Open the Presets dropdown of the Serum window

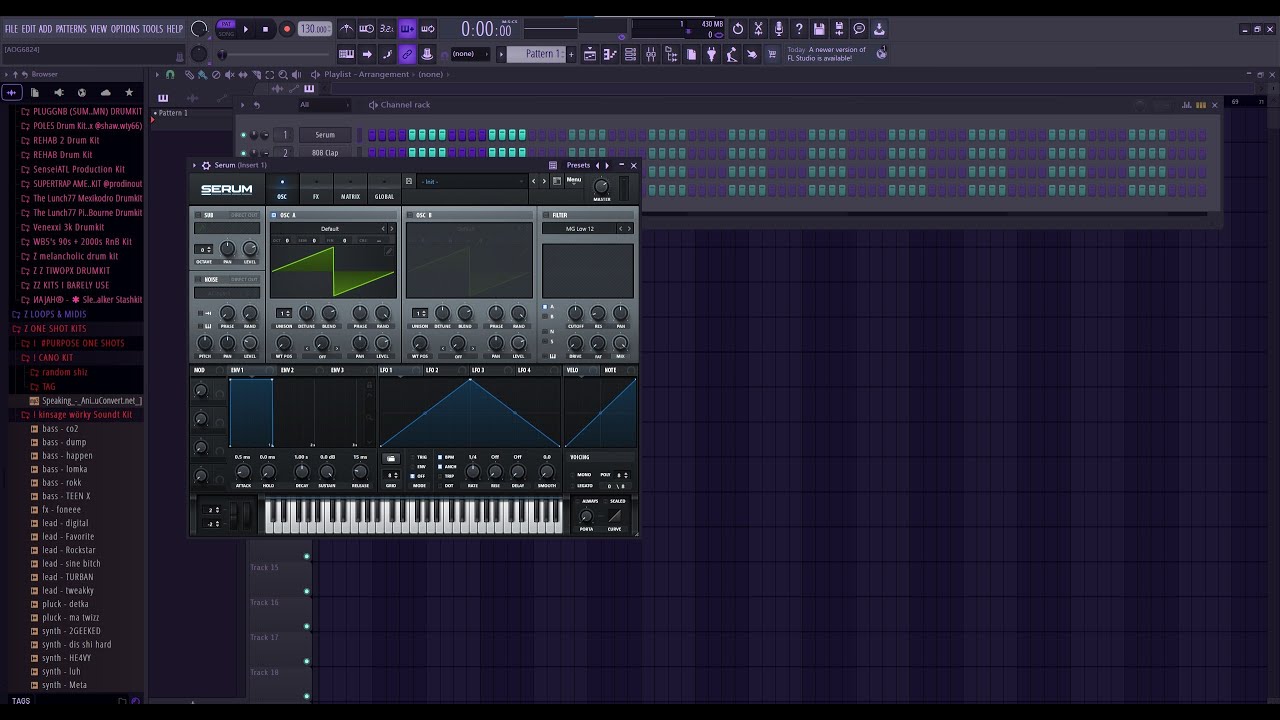tap(578, 165)
